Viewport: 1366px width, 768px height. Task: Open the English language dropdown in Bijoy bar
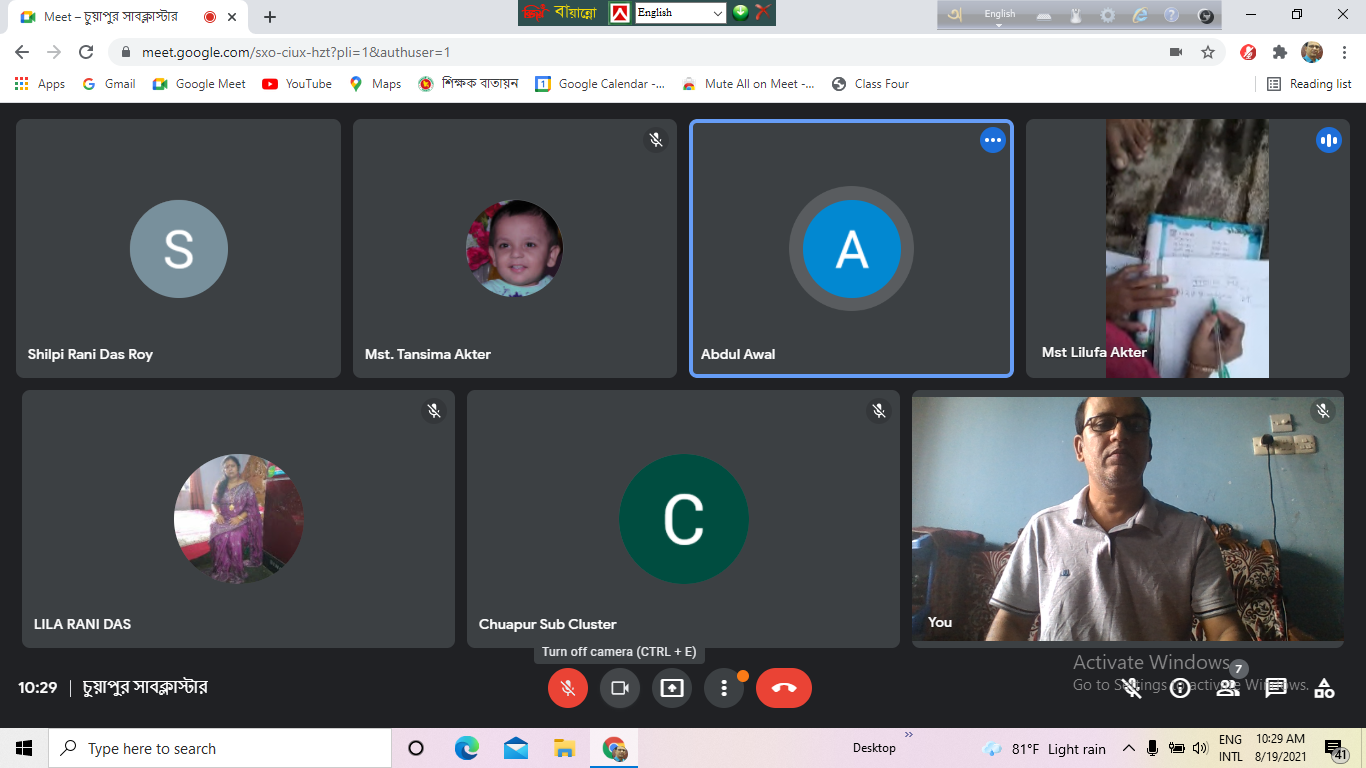681,13
